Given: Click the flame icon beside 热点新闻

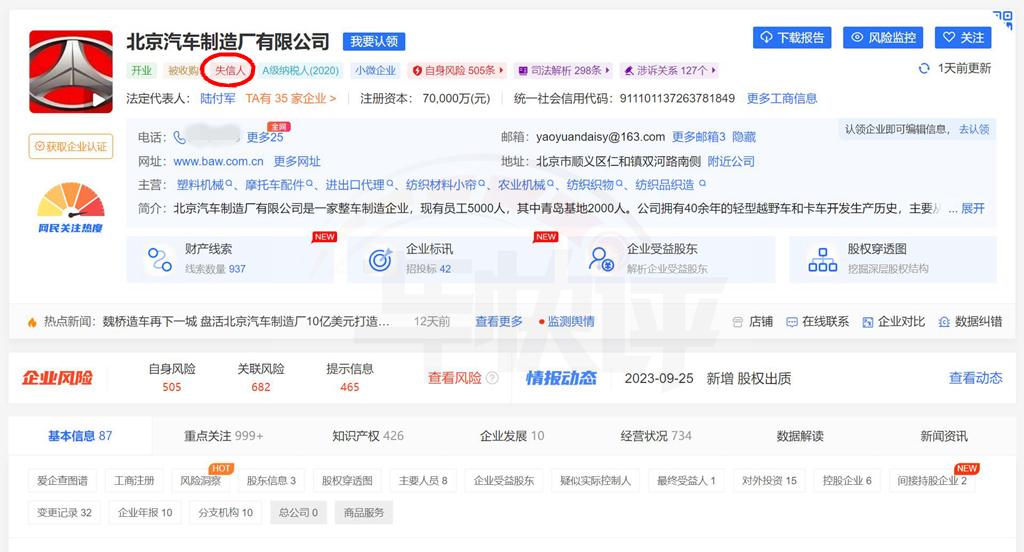Looking at the screenshot, I should click(31, 322).
